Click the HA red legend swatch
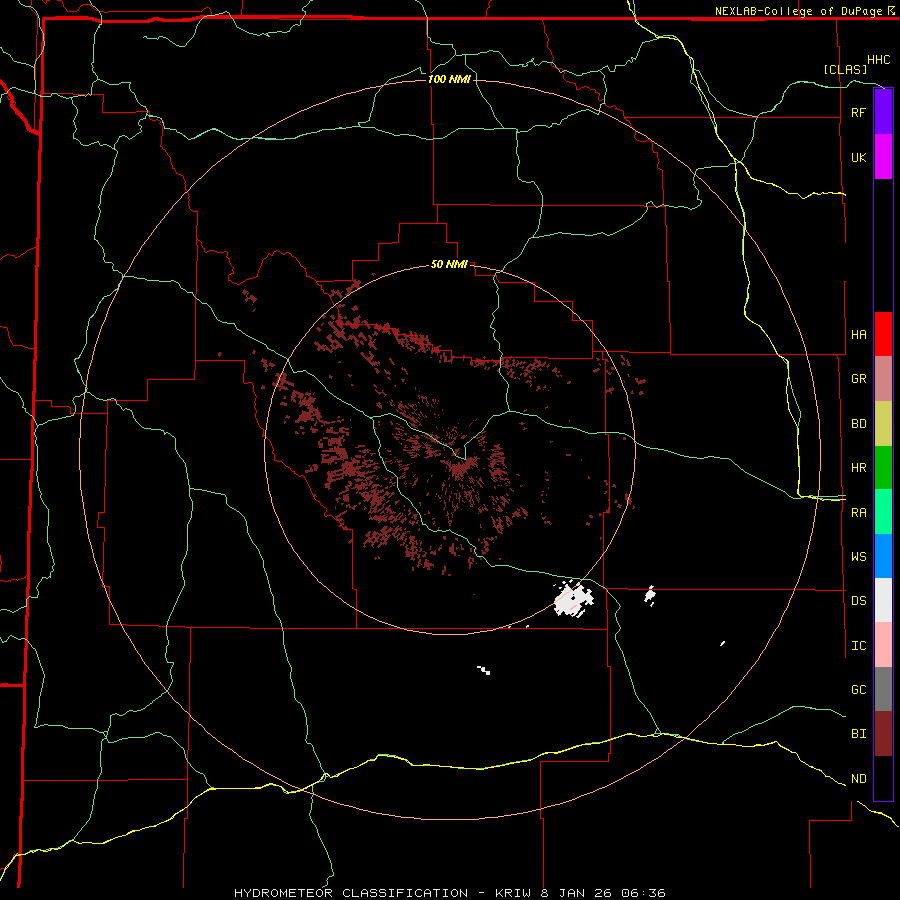 tap(883, 334)
